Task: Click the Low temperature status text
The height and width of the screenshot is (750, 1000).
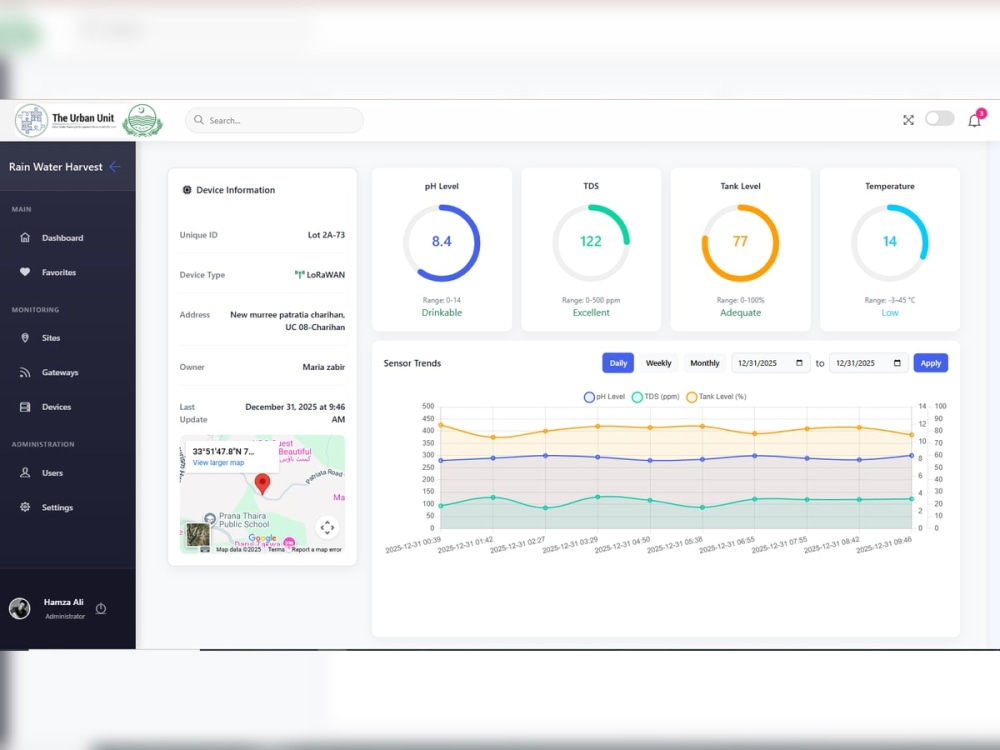Action: [x=890, y=312]
